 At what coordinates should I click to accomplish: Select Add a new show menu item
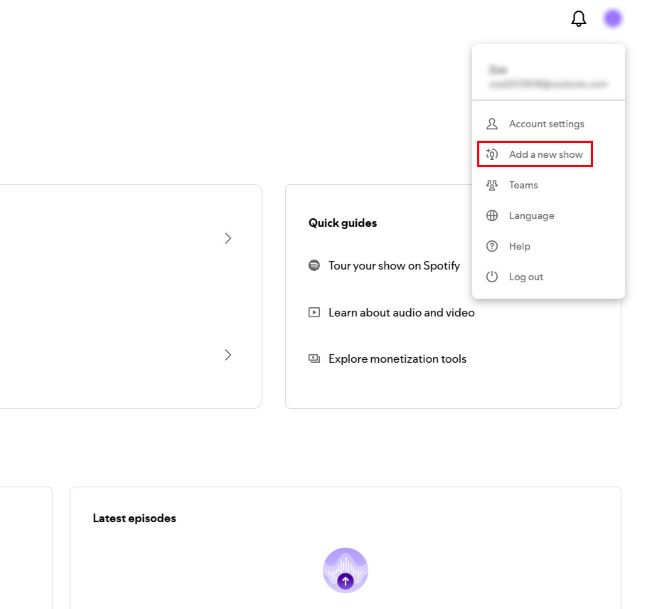pos(535,154)
